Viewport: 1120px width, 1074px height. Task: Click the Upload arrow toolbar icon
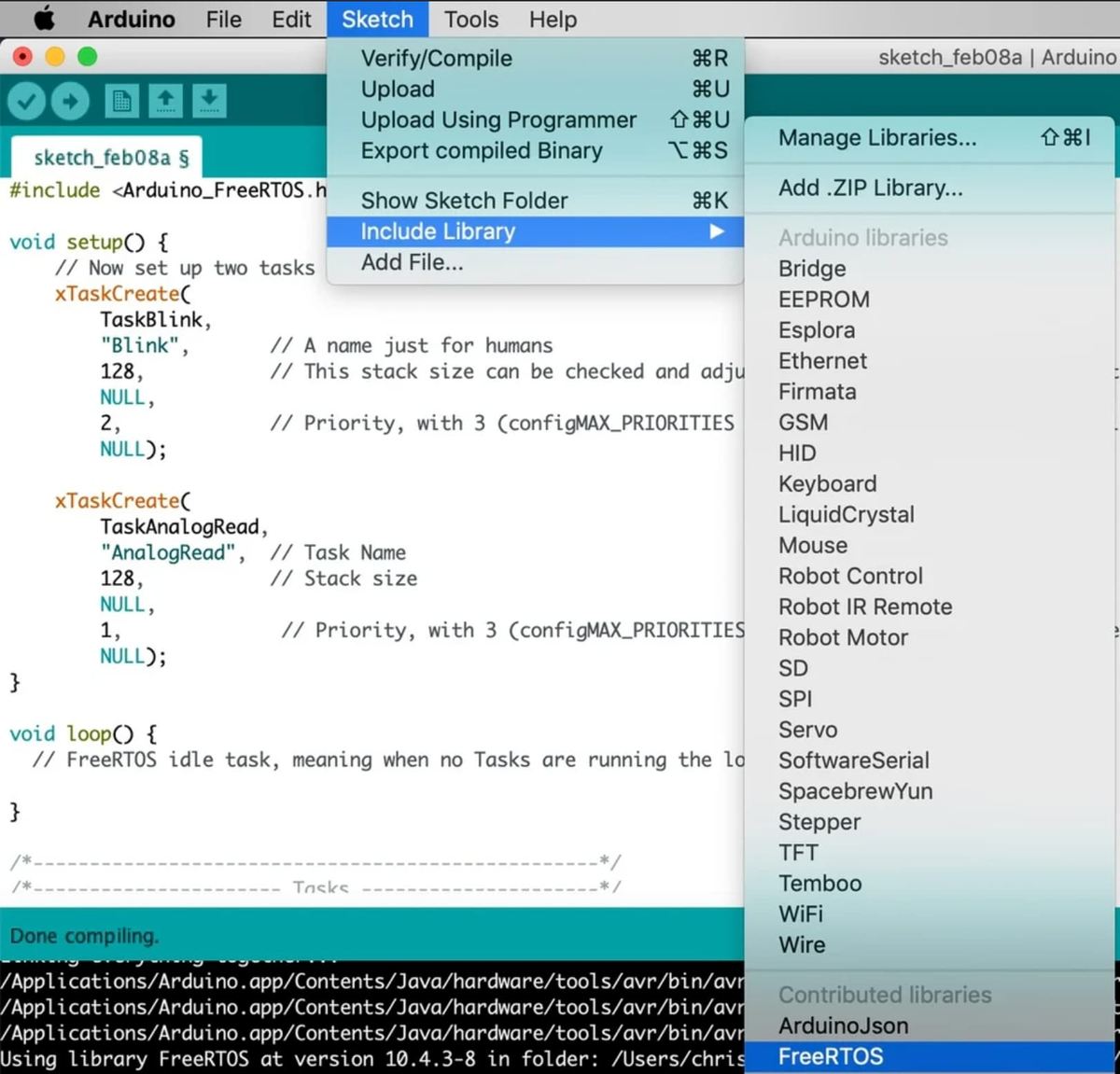point(70,101)
